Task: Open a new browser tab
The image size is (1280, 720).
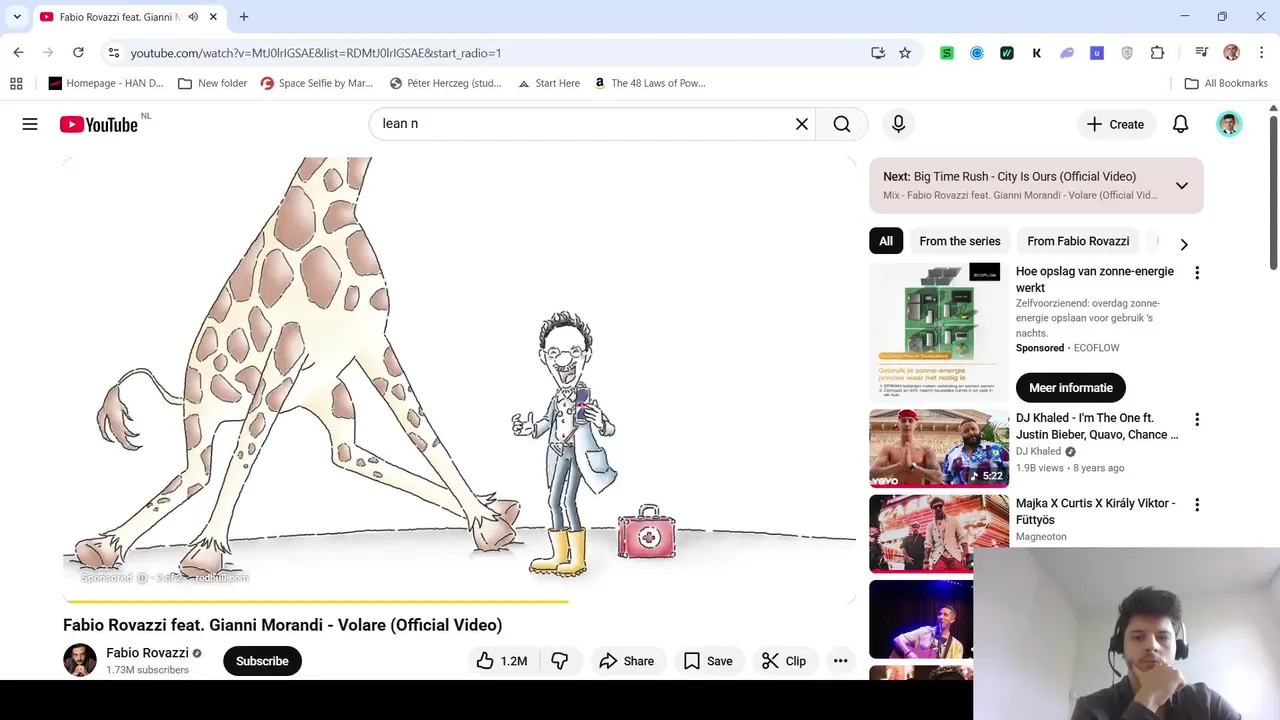Action: [x=244, y=17]
